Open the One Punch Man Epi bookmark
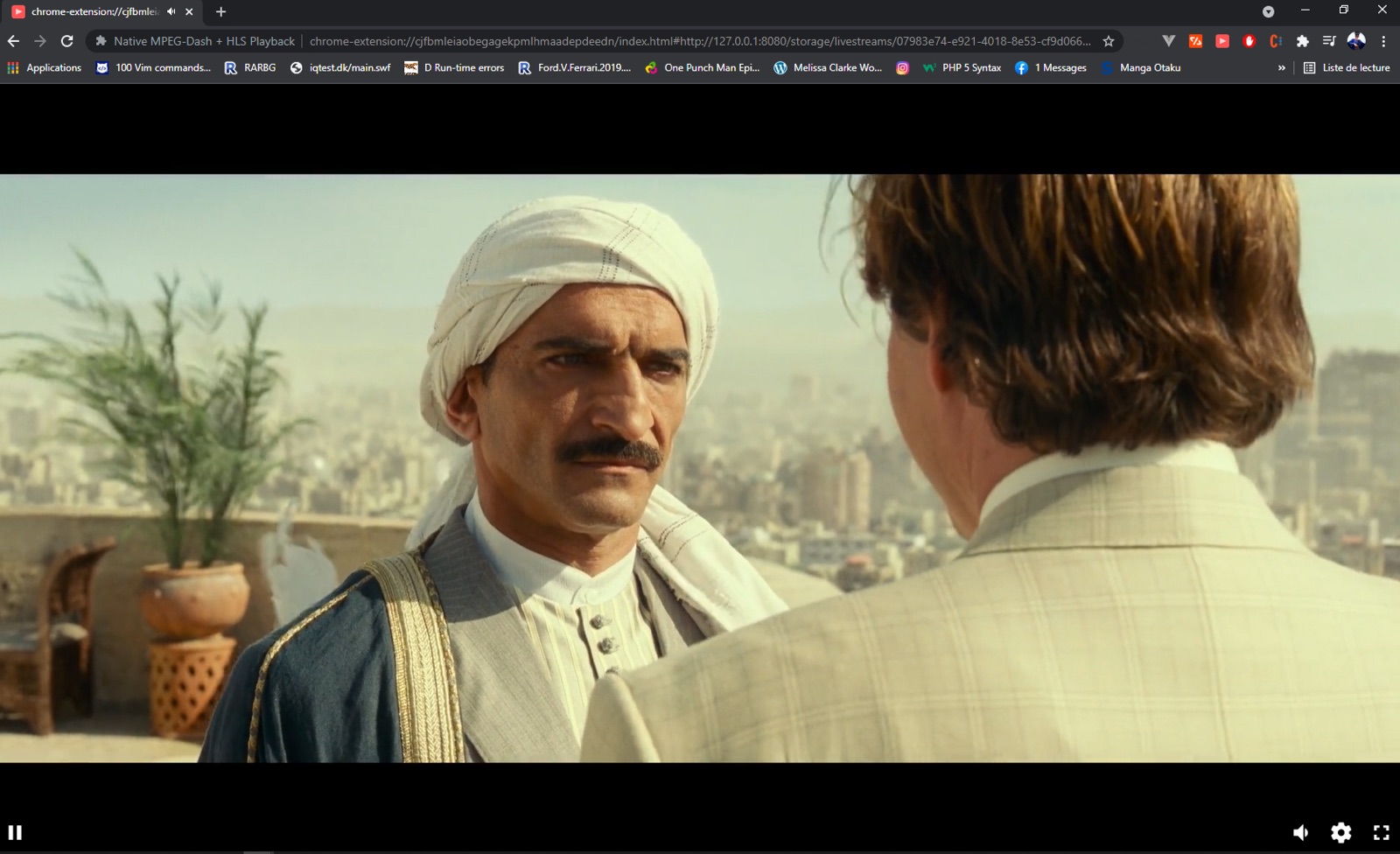The width and height of the screenshot is (1400, 854). pos(702,67)
